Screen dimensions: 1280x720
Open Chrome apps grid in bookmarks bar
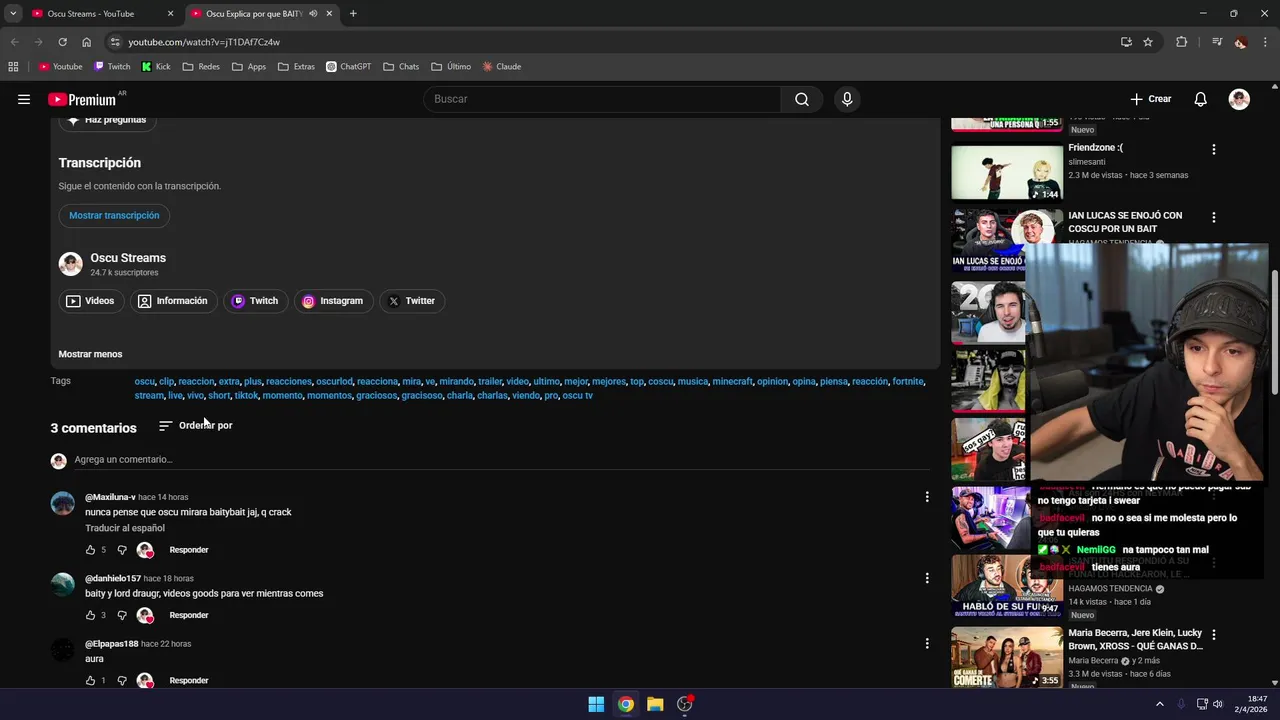click(13, 67)
